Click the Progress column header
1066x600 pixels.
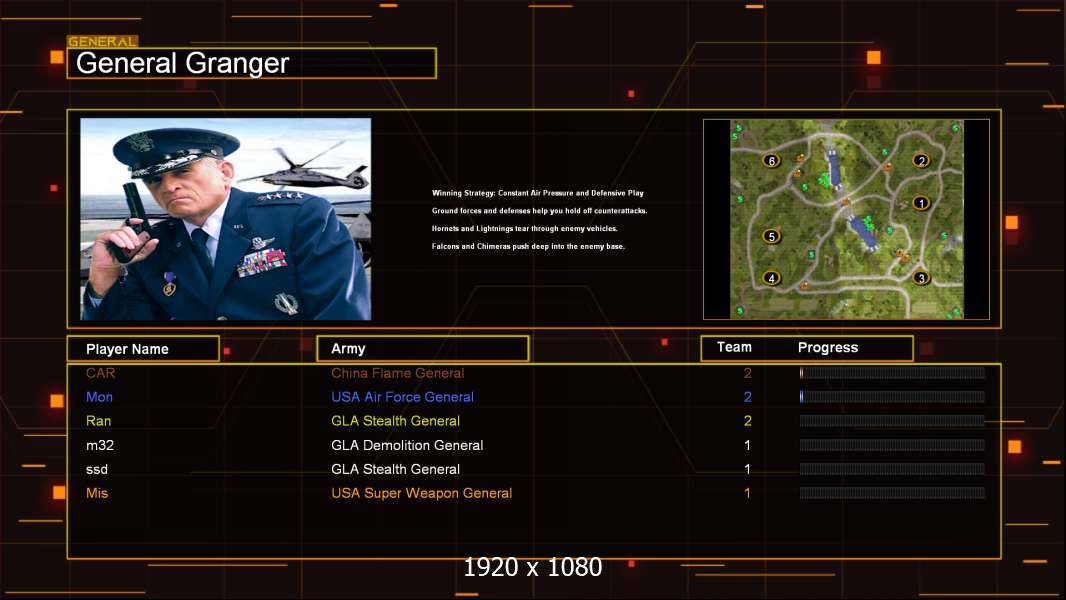pyautogui.click(x=827, y=347)
